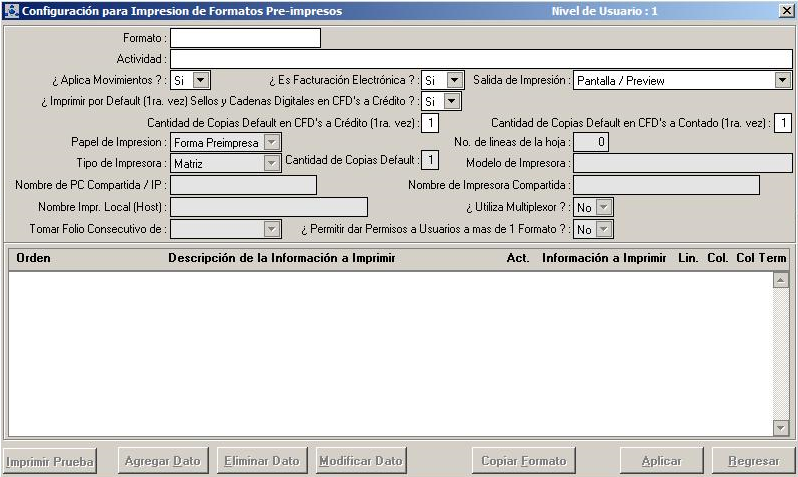Close the configuration window
The height and width of the screenshot is (477, 798).
tap(786, 11)
